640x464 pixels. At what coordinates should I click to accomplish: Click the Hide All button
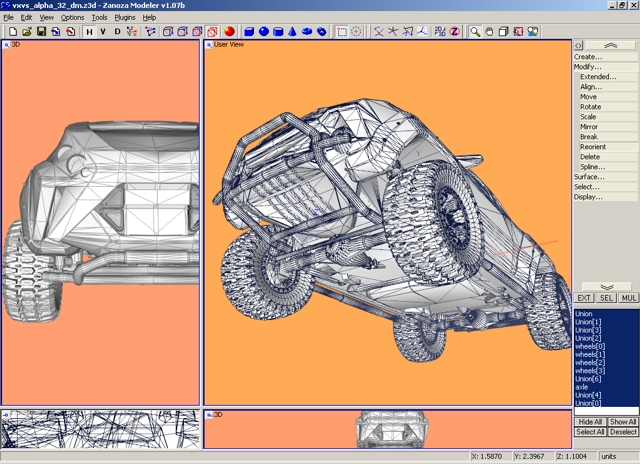click(x=589, y=422)
